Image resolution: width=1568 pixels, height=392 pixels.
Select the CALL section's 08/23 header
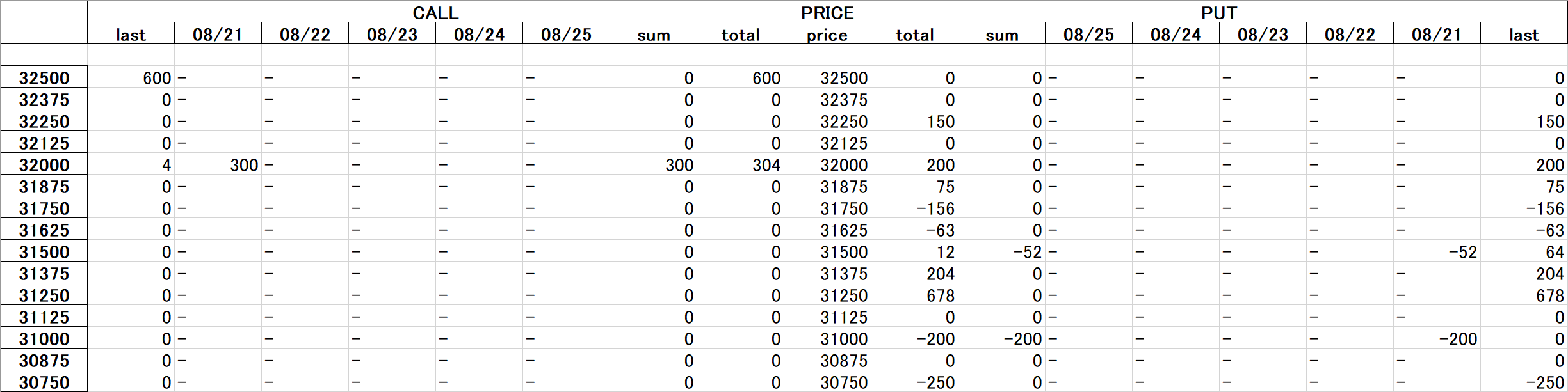click(x=392, y=34)
